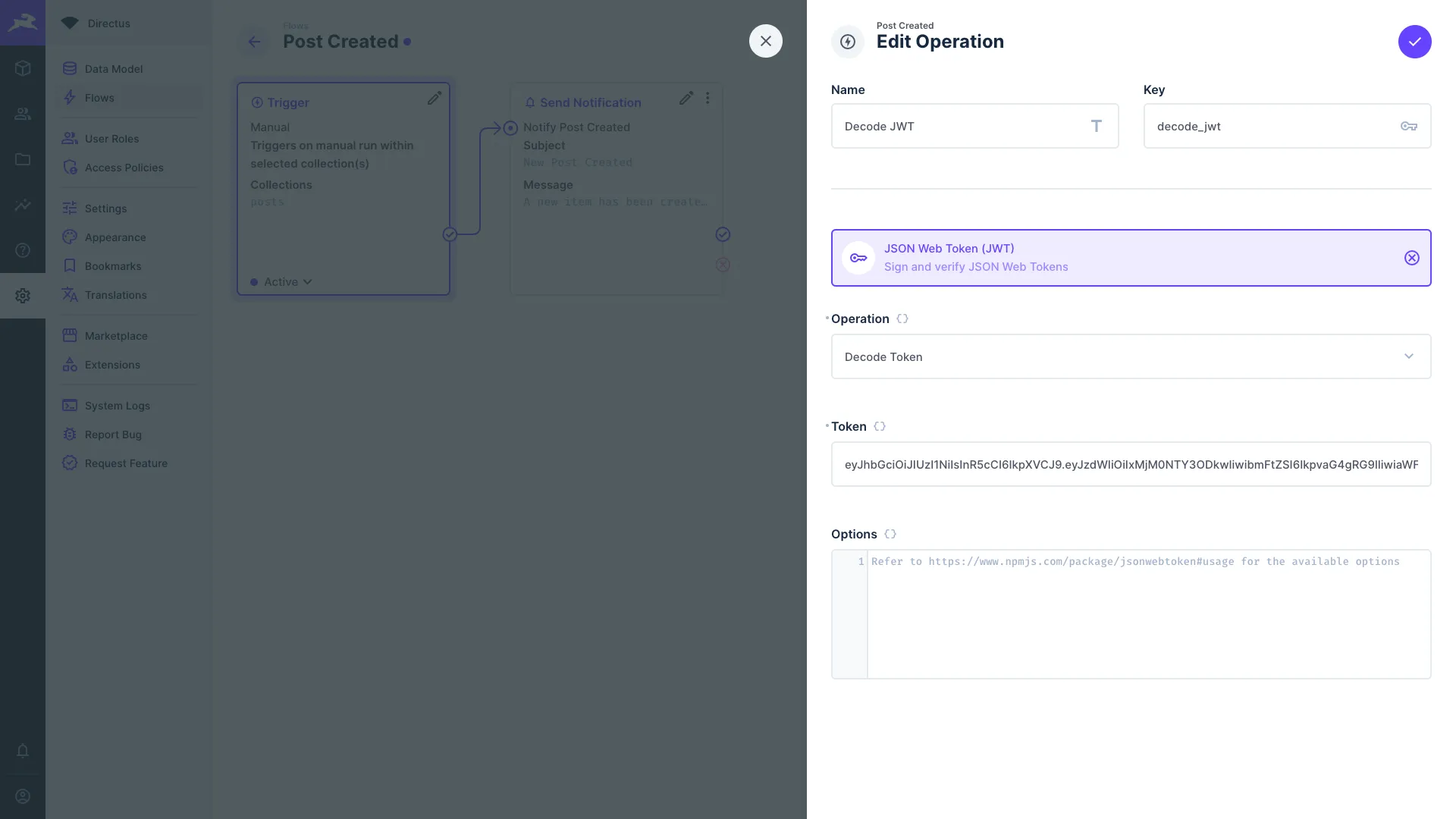Open the Data Model module cube icon
Viewport: 1456px width, 819px height.
[x=23, y=68]
